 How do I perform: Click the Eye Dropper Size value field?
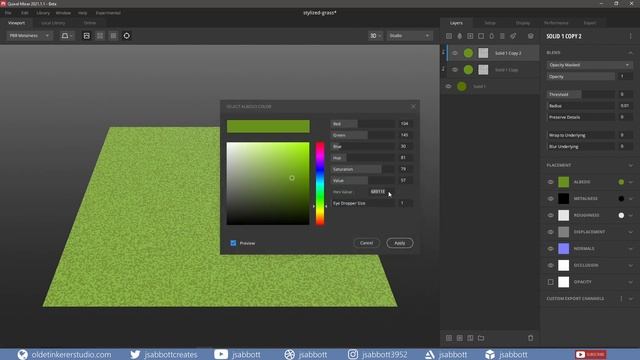405,203
